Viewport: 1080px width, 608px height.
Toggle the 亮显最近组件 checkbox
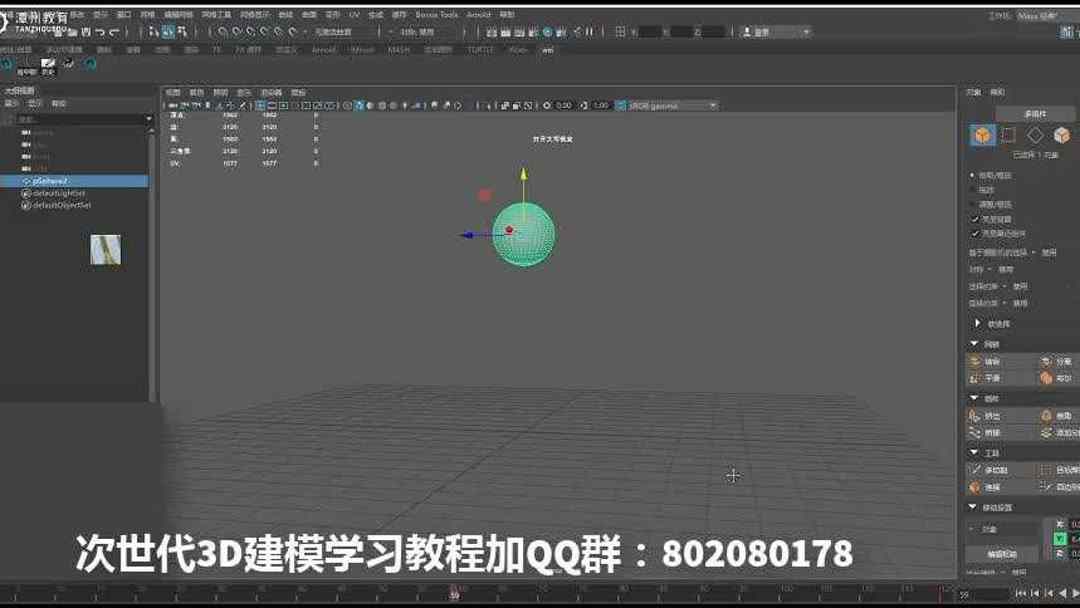(x=975, y=232)
